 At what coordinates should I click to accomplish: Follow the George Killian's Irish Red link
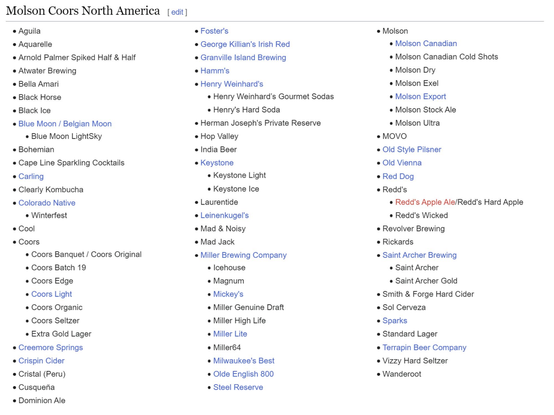tap(245, 44)
